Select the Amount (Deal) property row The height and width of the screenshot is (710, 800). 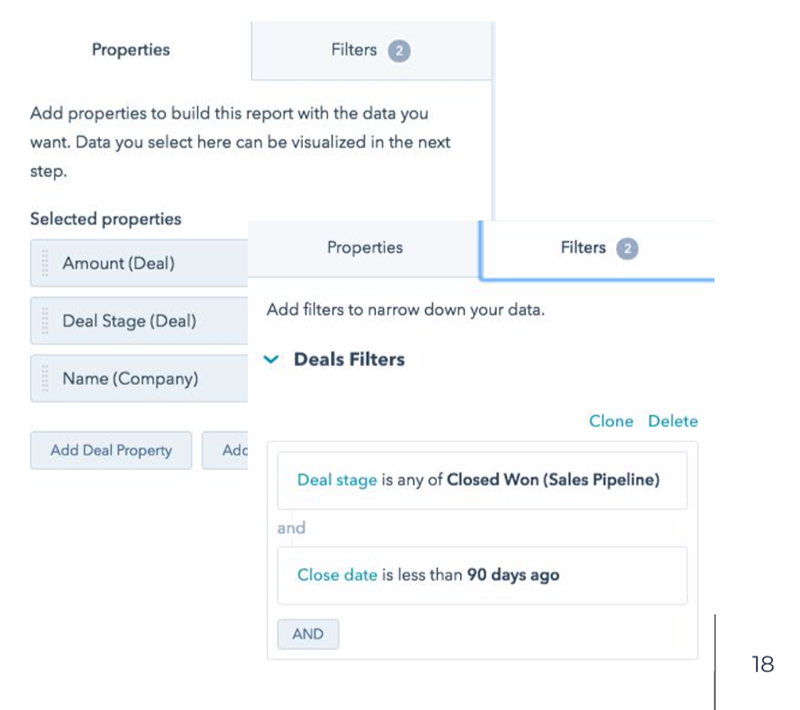pyautogui.click(x=120, y=262)
